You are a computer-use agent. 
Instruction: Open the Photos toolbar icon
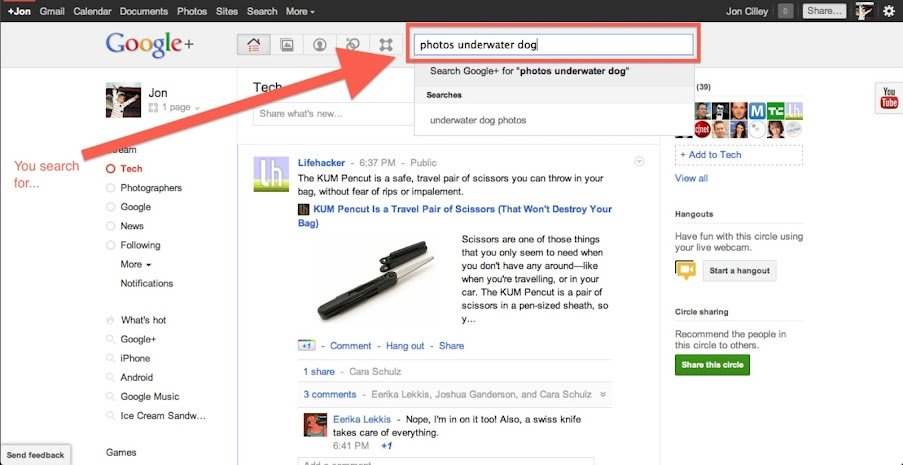coord(286,45)
